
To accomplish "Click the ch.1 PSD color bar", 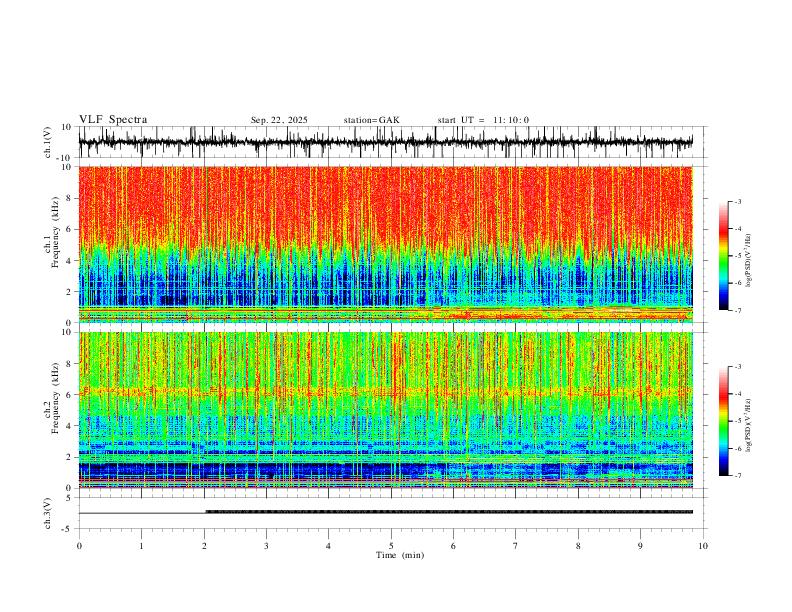I will pyautogui.click(x=724, y=256).
